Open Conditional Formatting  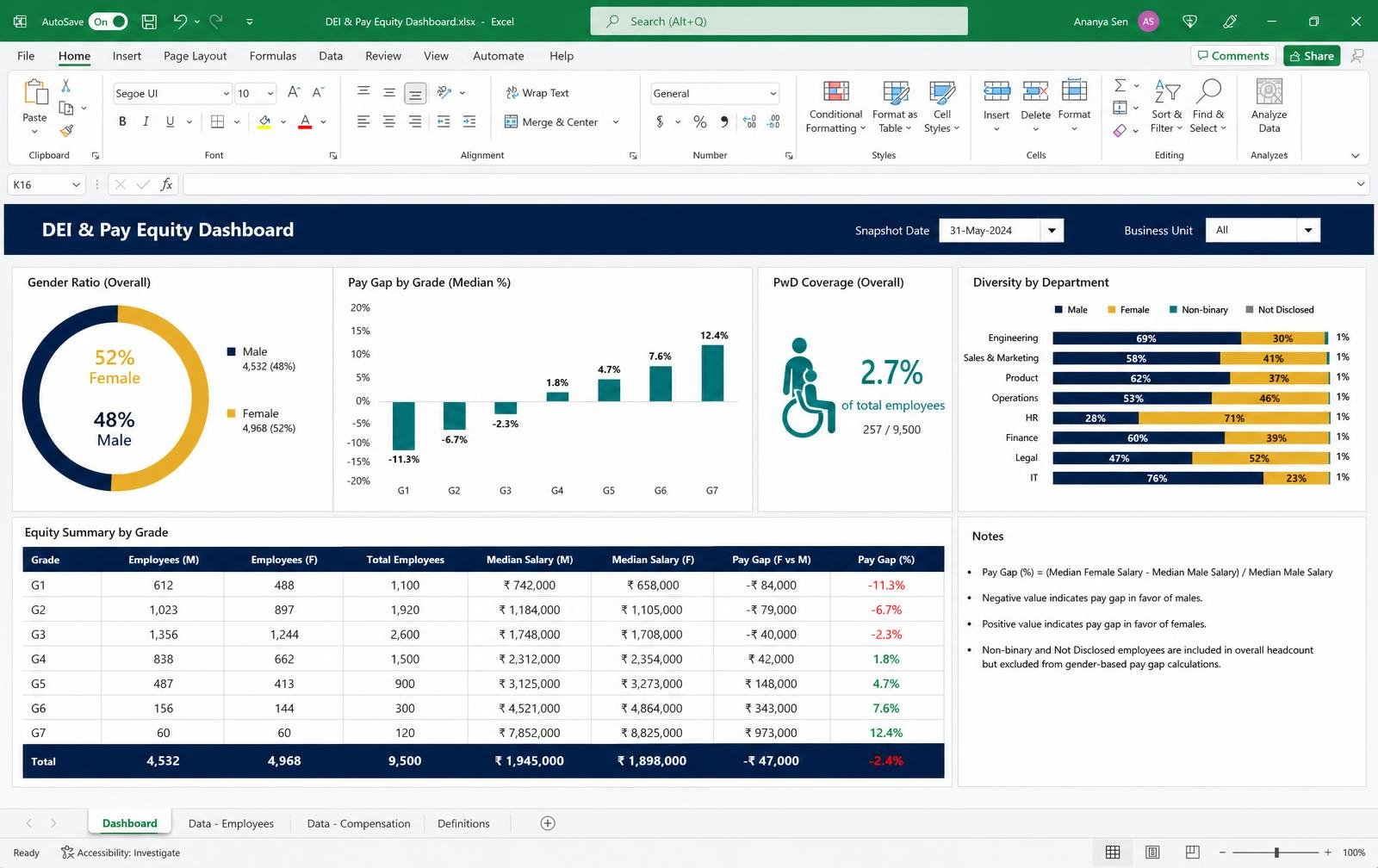(835, 107)
